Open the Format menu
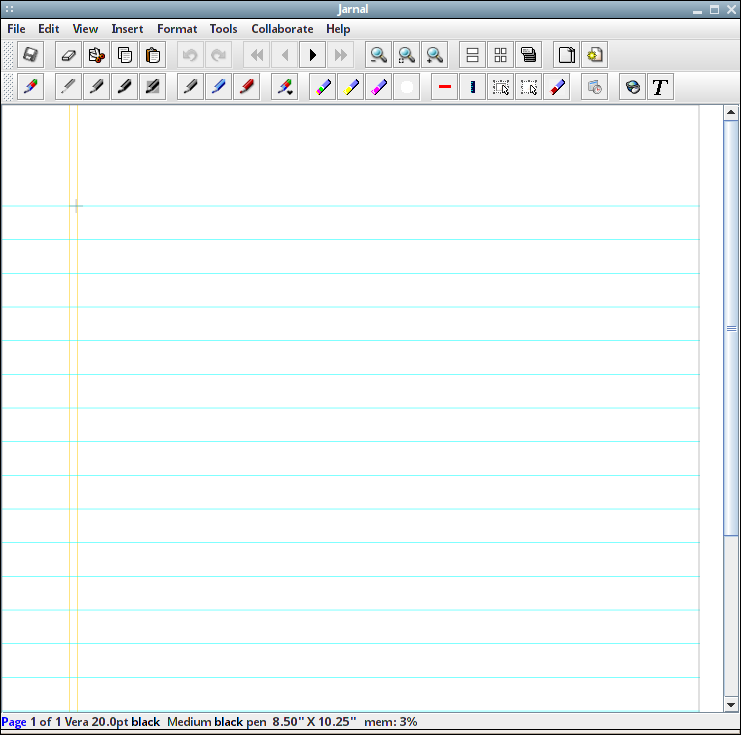Screen dimensions: 741x735 177,29
